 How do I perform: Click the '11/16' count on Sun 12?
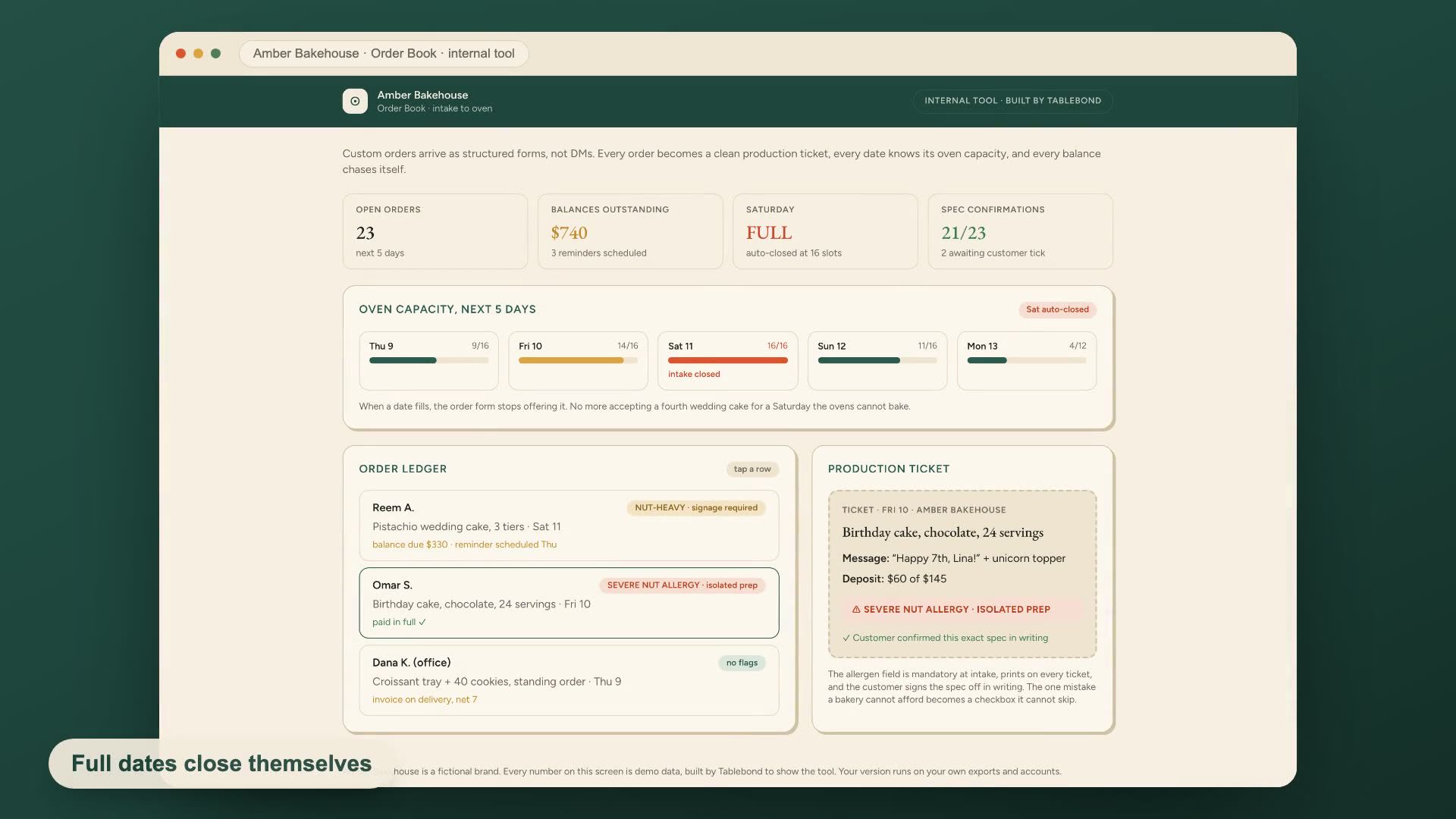pyautogui.click(x=927, y=346)
